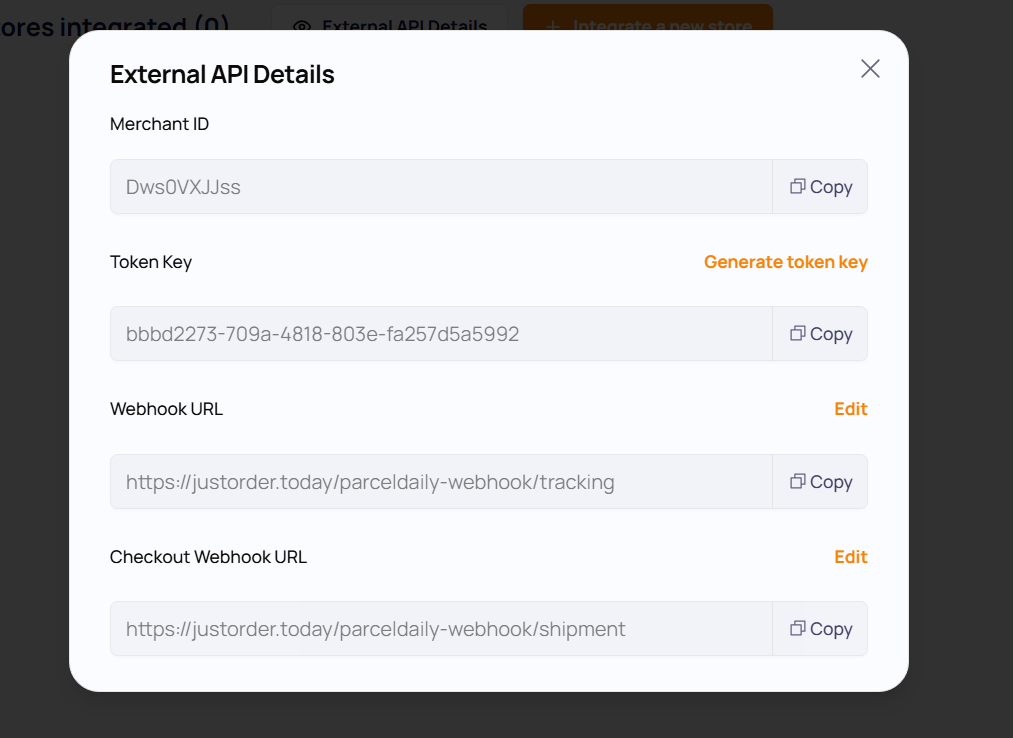Select the Merchant ID text field
The height and width of the screenshot is (738, 1013).
click(440, 187)
